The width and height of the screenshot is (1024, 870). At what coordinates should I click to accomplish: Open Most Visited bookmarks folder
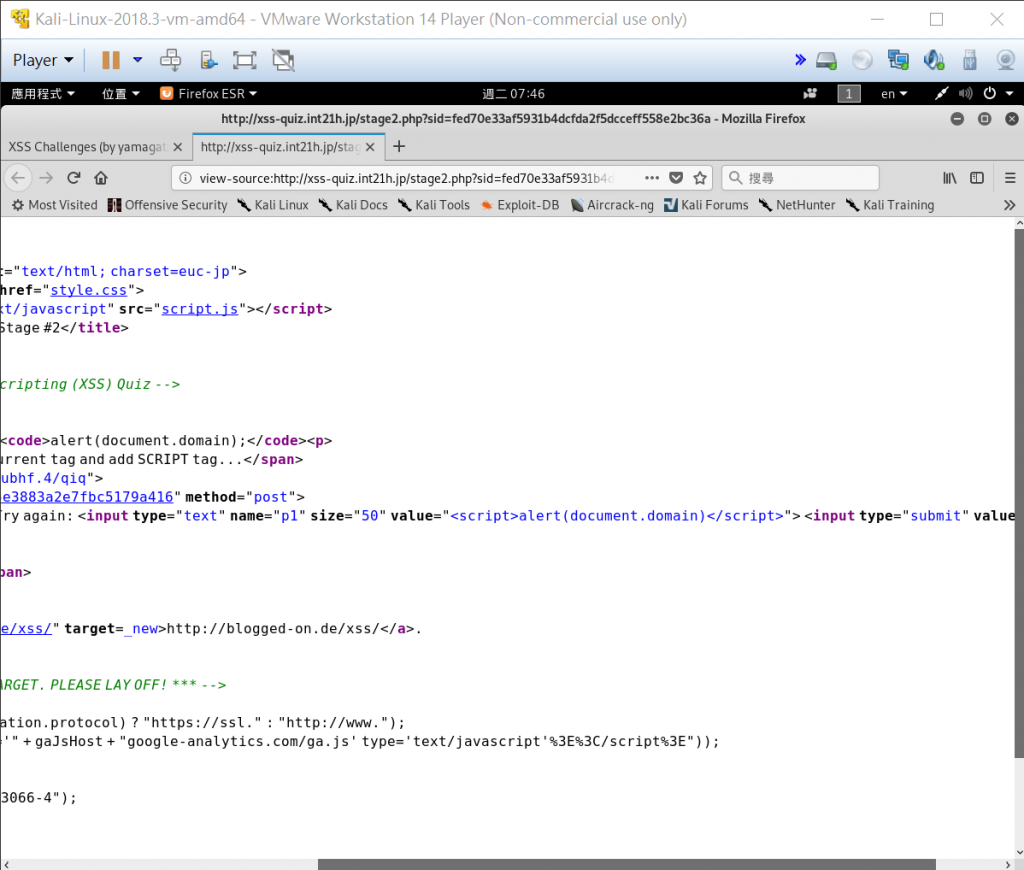click(55, 205)
